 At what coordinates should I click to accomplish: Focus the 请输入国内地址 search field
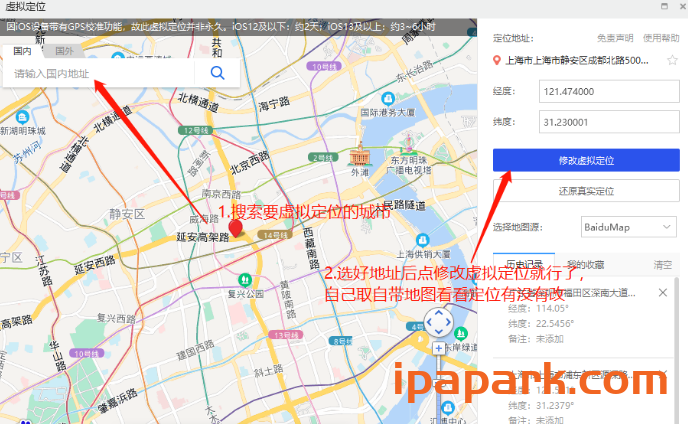(99, 73)
